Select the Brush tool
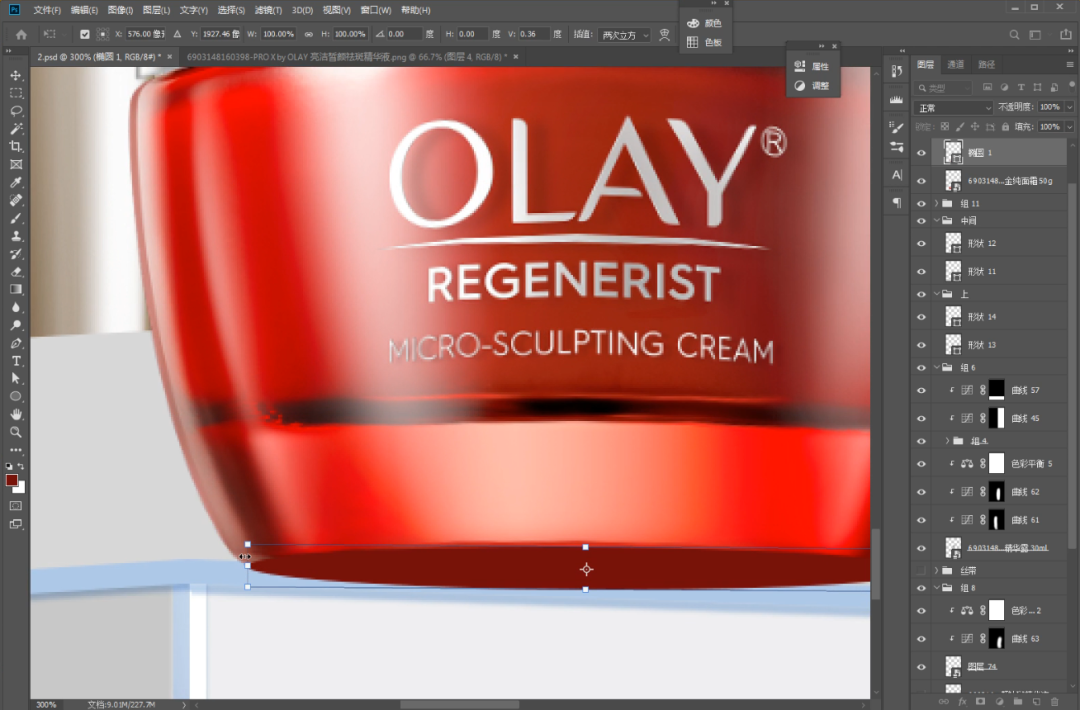Viewport: 1080px width, 710px height. click(x=16, y=218)
